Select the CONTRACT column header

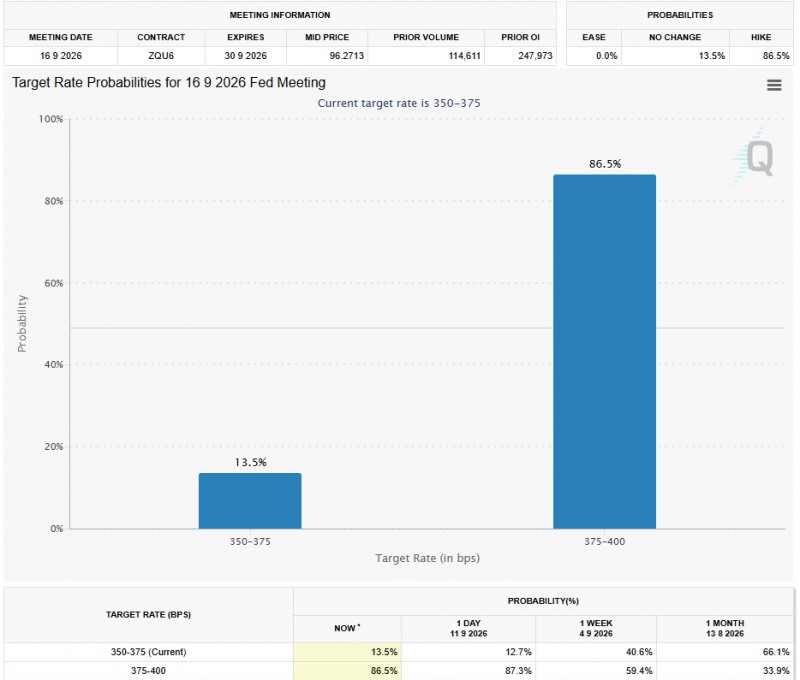161,37
